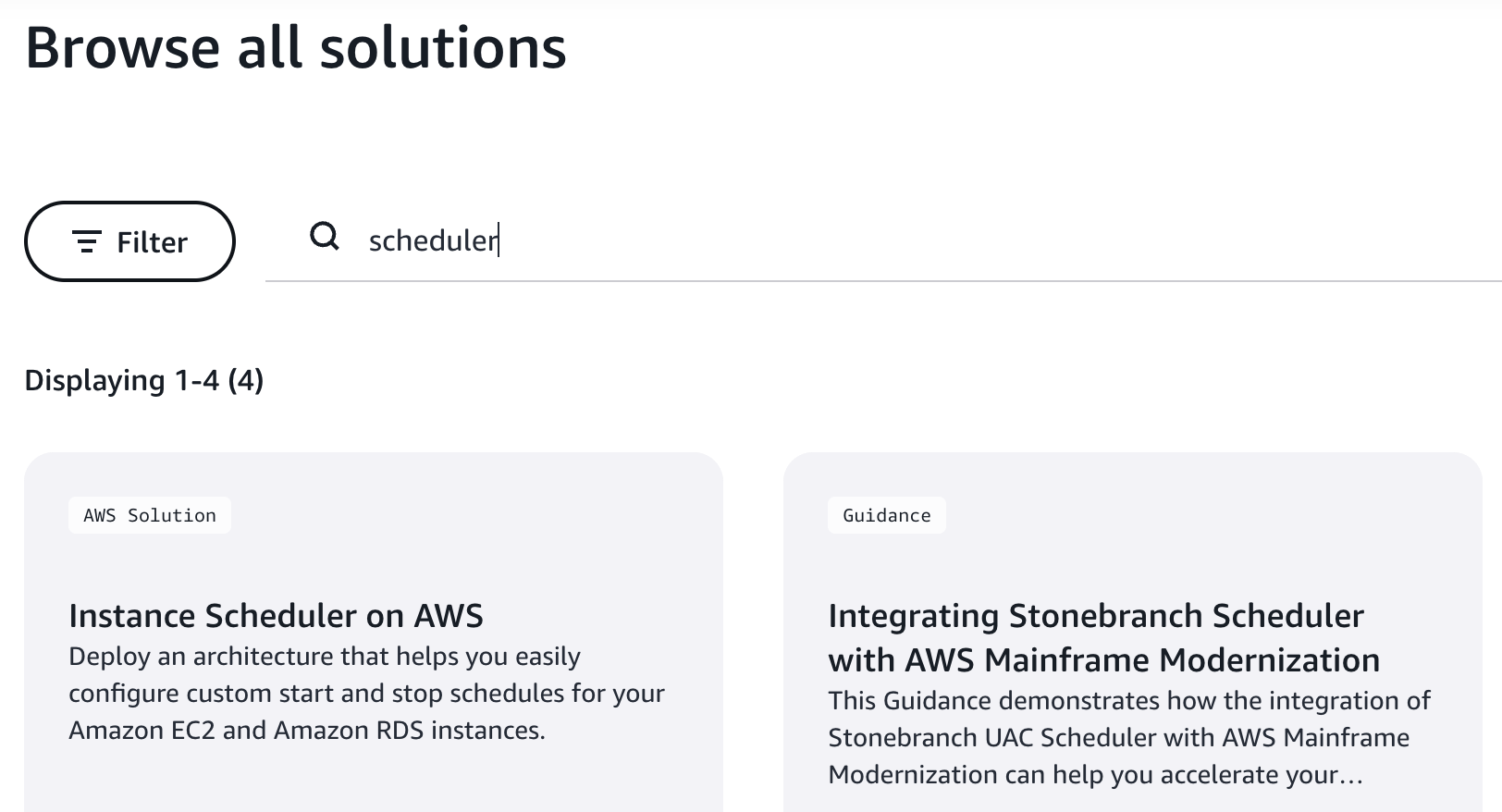1502x812 pixels.
Task: Click the typed word "scheduler" in search
Action: coord(433,240)
